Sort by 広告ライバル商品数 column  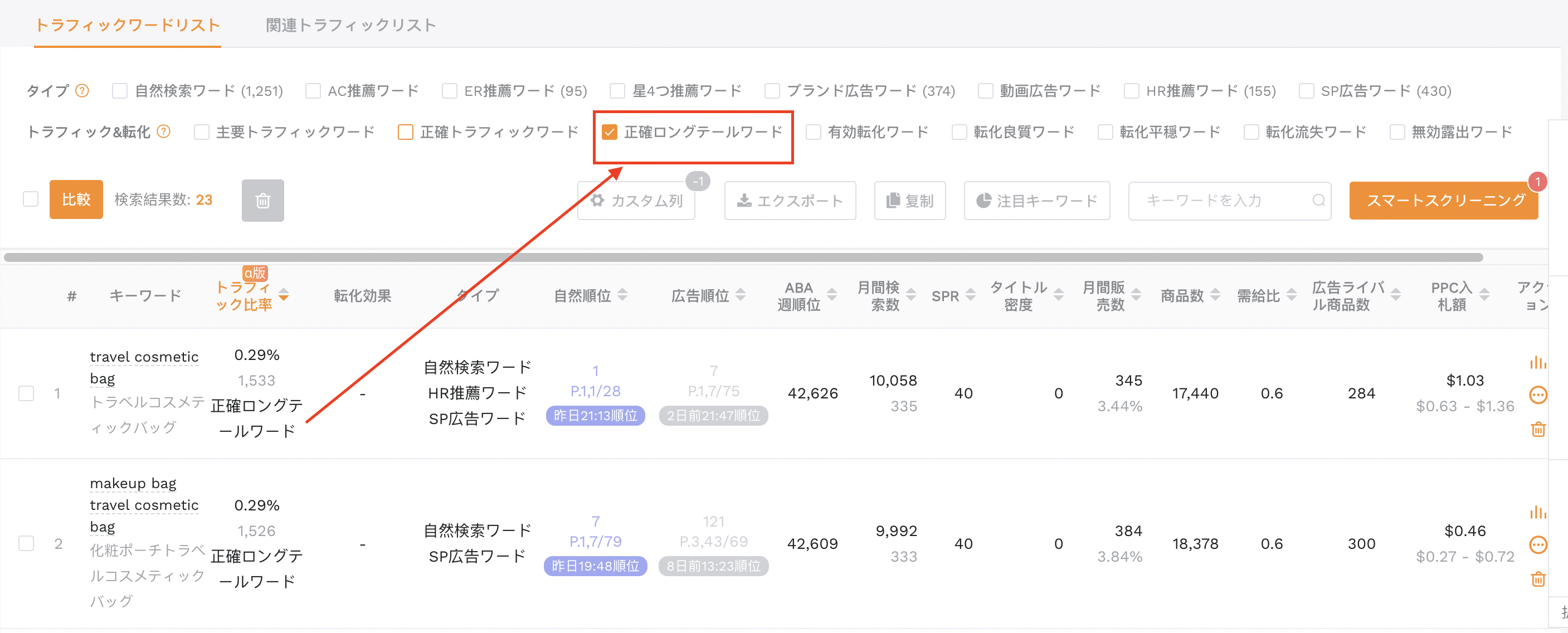(1396, 295)
